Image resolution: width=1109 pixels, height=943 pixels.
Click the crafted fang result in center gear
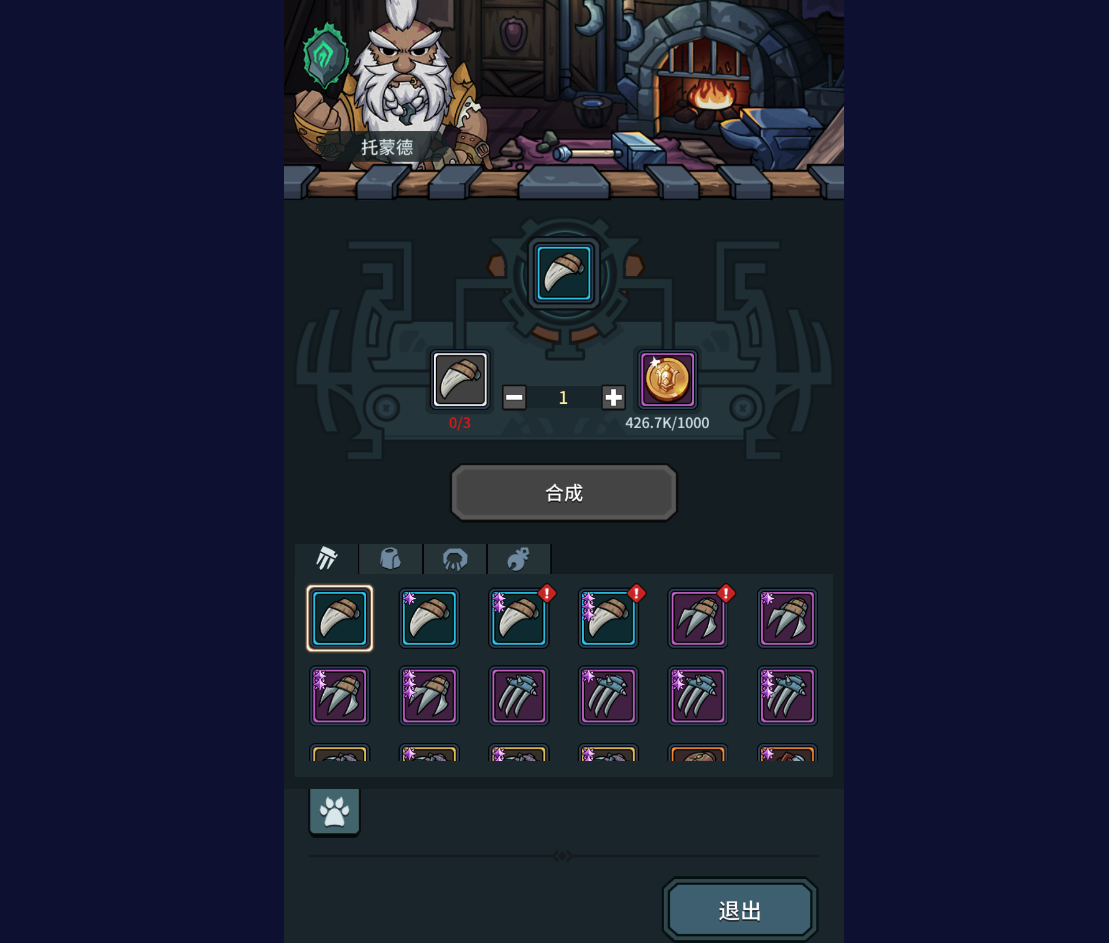[x=564, y=274]
